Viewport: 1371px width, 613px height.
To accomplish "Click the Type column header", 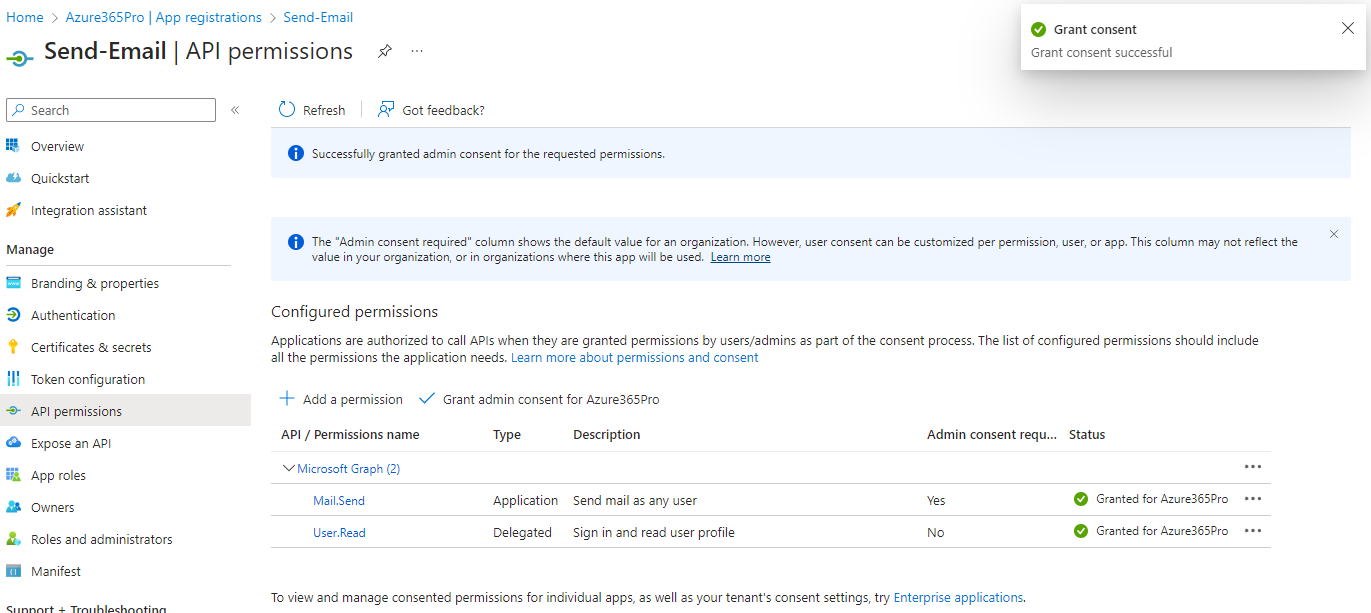I will click(507, 434).
